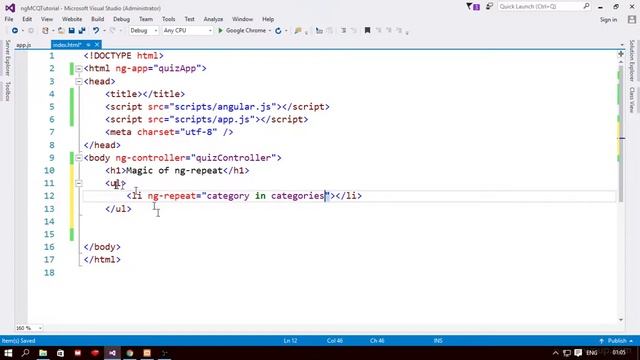640x360 pixels.
Task: Open the File menu
Action: pos(9,19)
